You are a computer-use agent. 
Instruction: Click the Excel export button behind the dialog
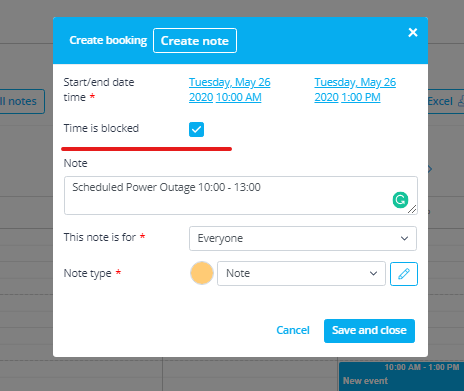click(446, 101)
